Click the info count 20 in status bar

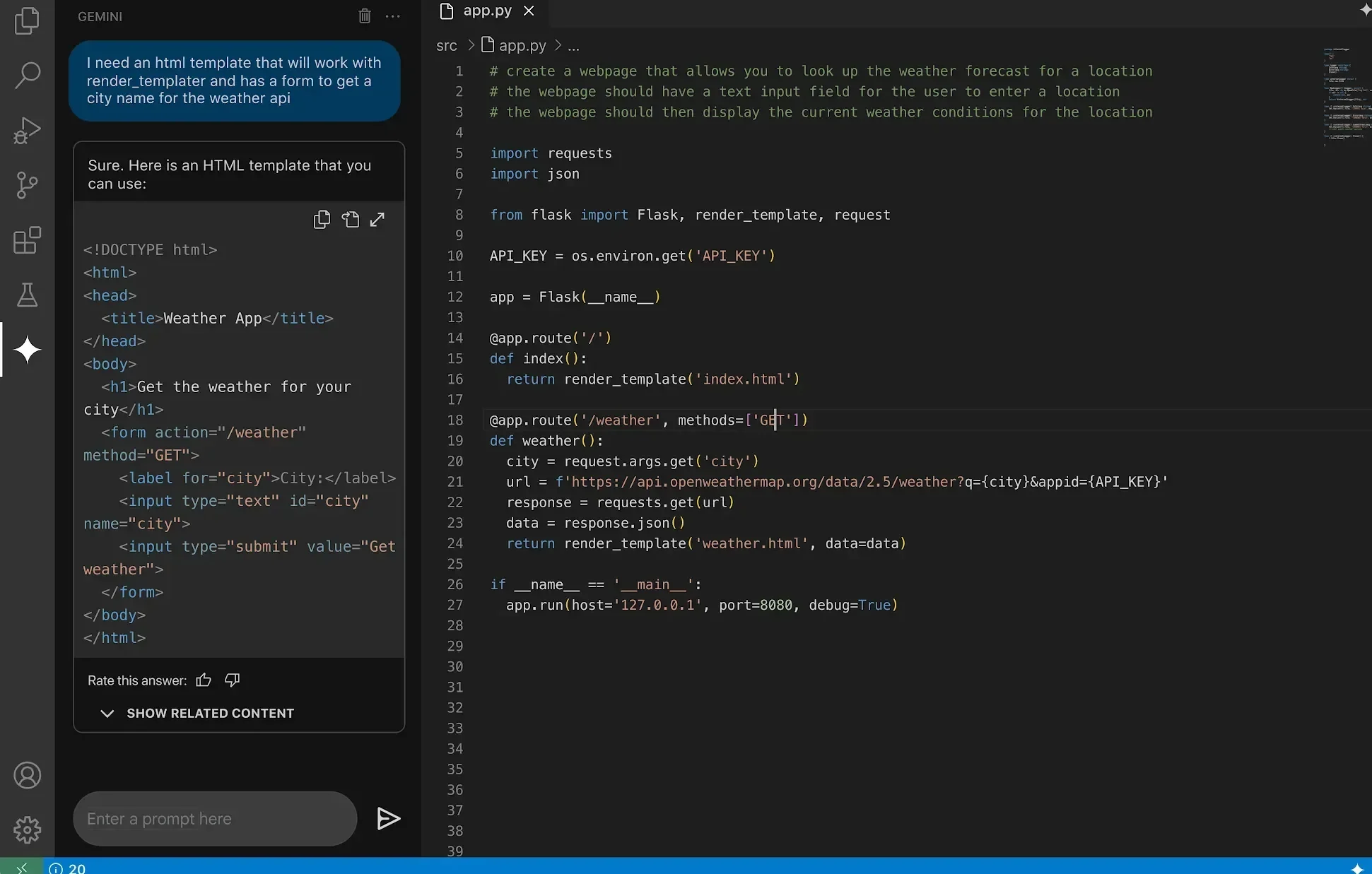tap(68, 868)
